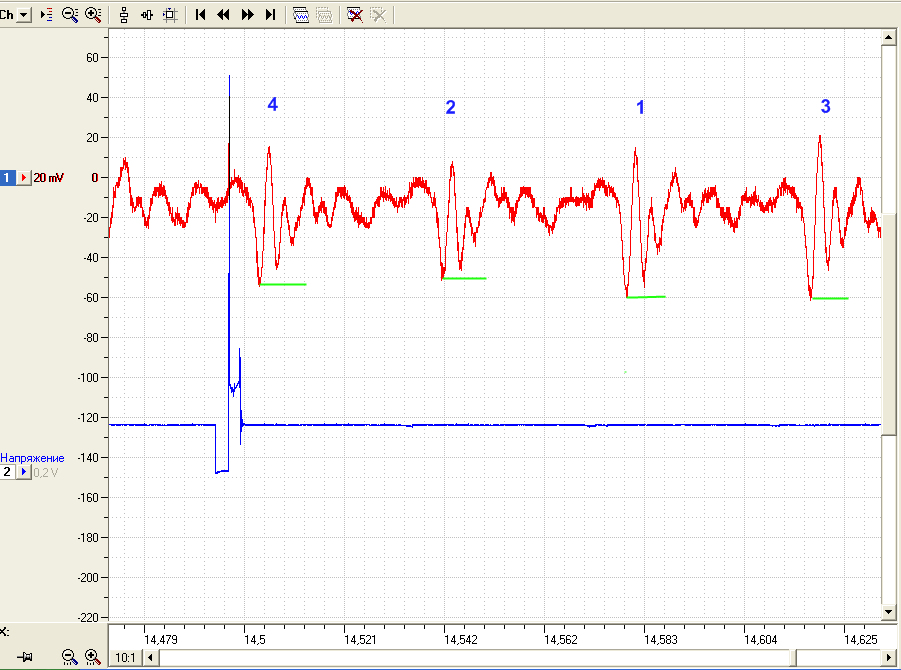Jump to the start of the recording
This screenshot has height=670, width=901.
pos(201,15)
